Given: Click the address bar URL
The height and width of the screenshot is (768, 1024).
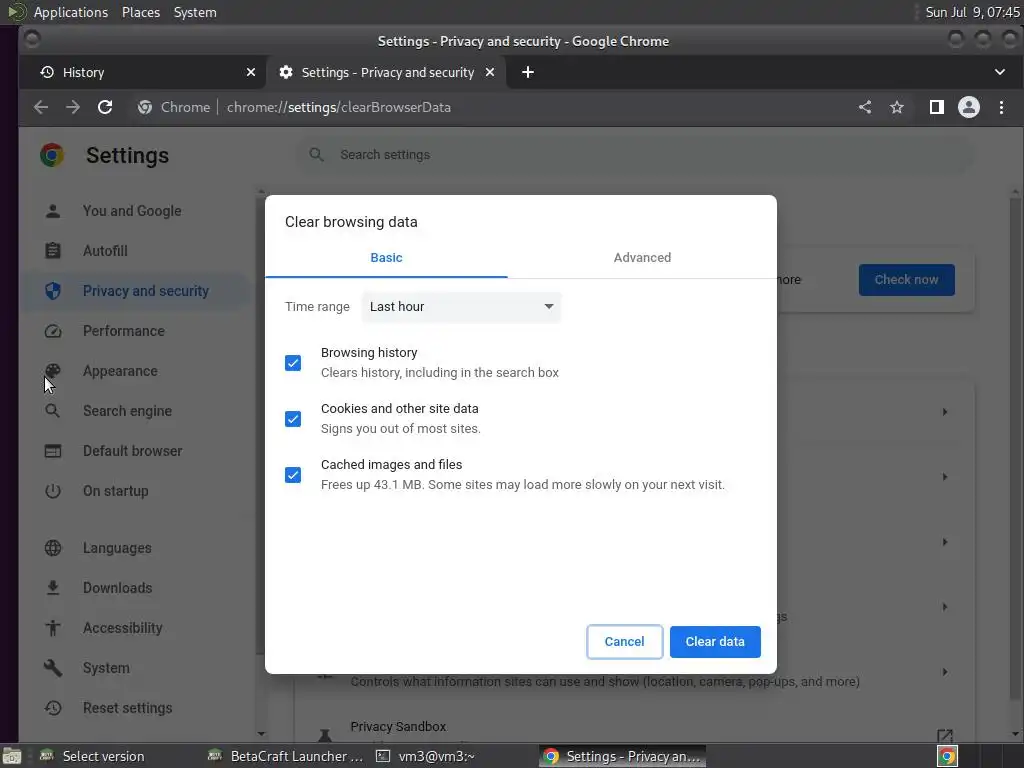Looking at the screenshot, I should (x=338, y=107).
